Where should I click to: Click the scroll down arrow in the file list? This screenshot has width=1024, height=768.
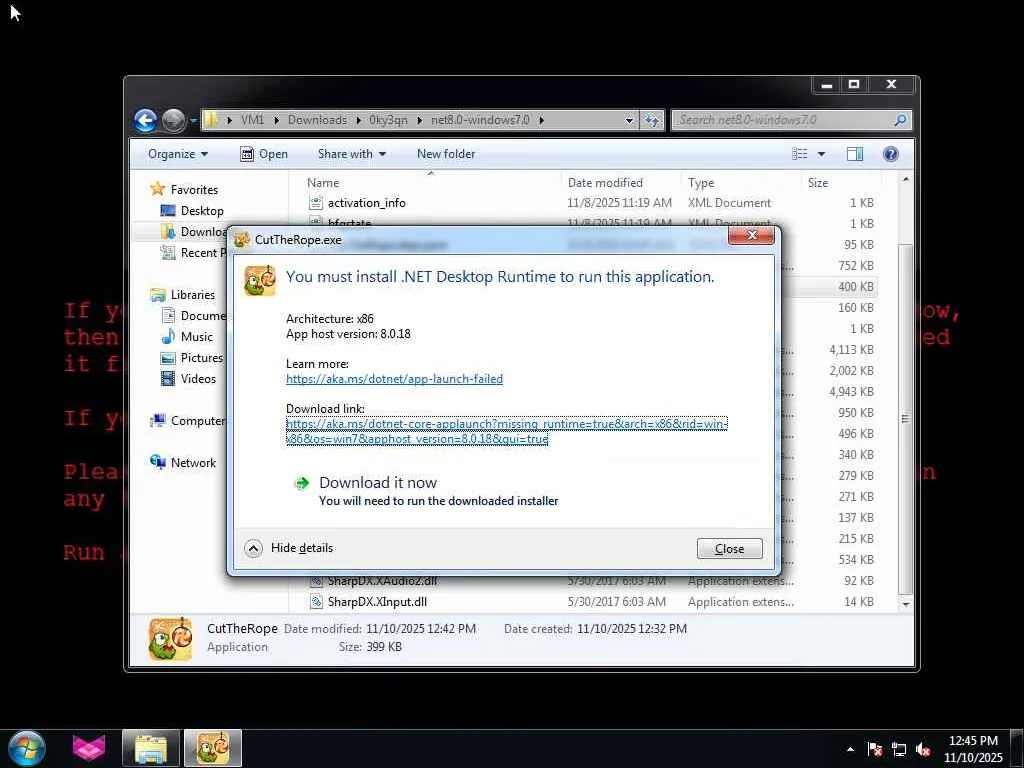pos(905,605)
